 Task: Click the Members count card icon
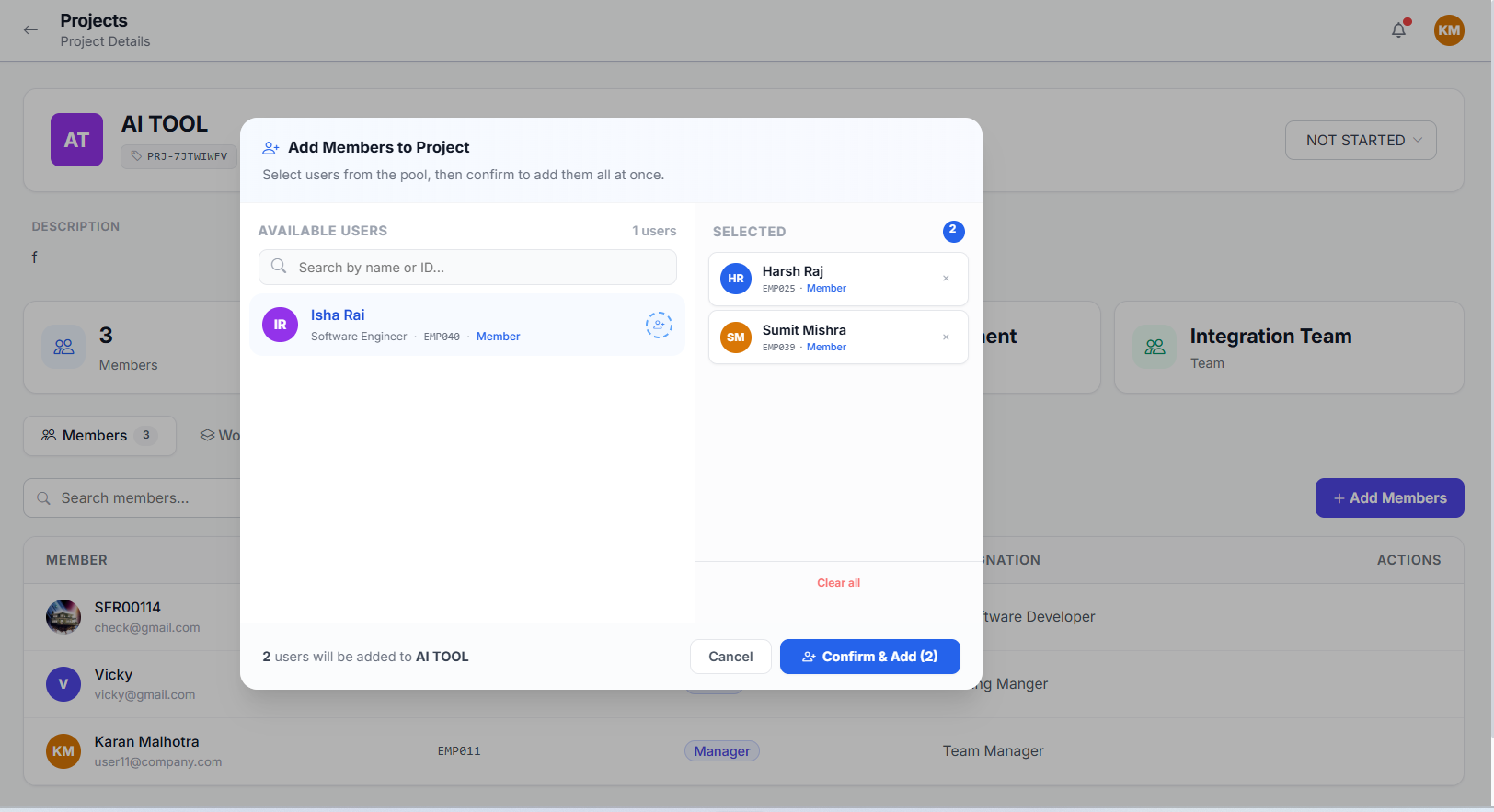tap(63, 347)
